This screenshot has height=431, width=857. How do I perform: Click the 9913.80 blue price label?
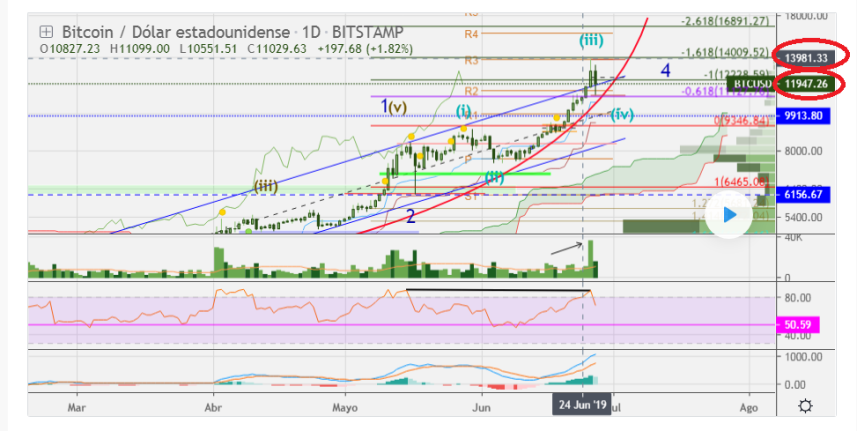[x=803, y=116]
